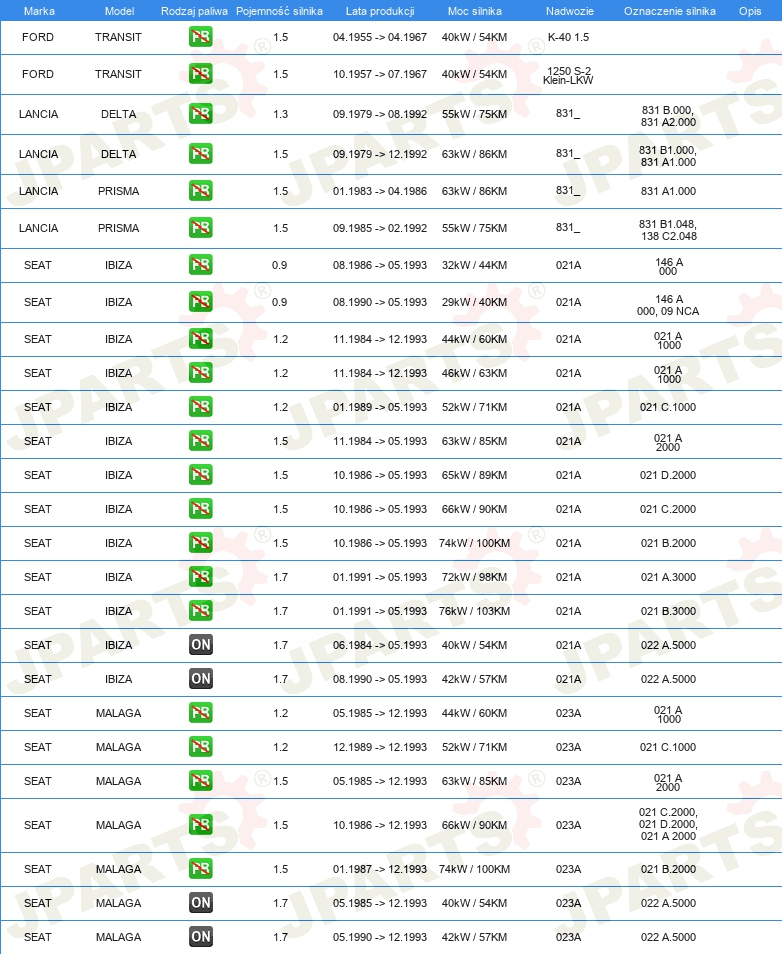Select the '76kW / 103KM' engine power cell
The image size is (782, 954).
pyautogui.click(x=475, y=611)
